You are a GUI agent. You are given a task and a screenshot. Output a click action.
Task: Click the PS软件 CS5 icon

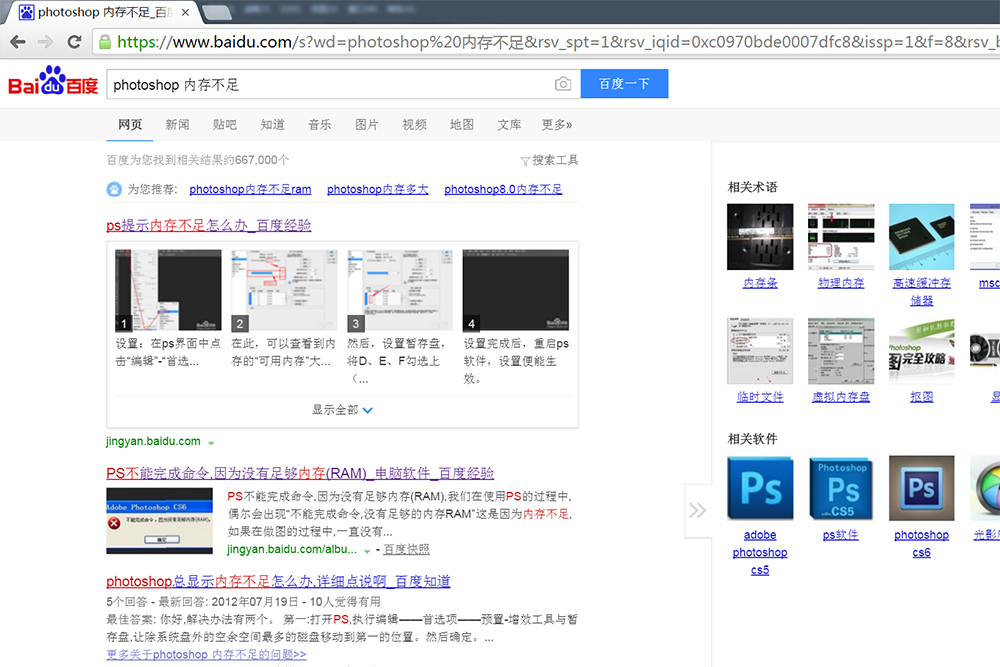841,489
